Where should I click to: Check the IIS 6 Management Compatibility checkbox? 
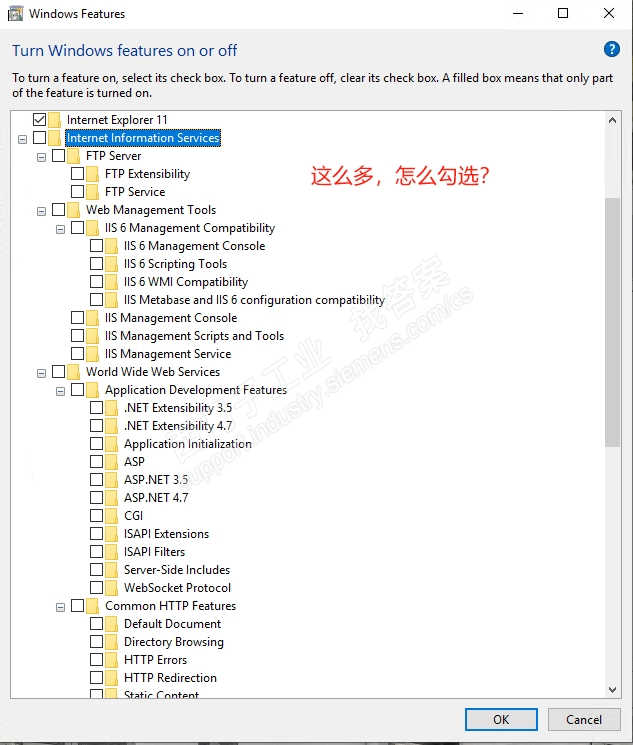pos(77,228)
